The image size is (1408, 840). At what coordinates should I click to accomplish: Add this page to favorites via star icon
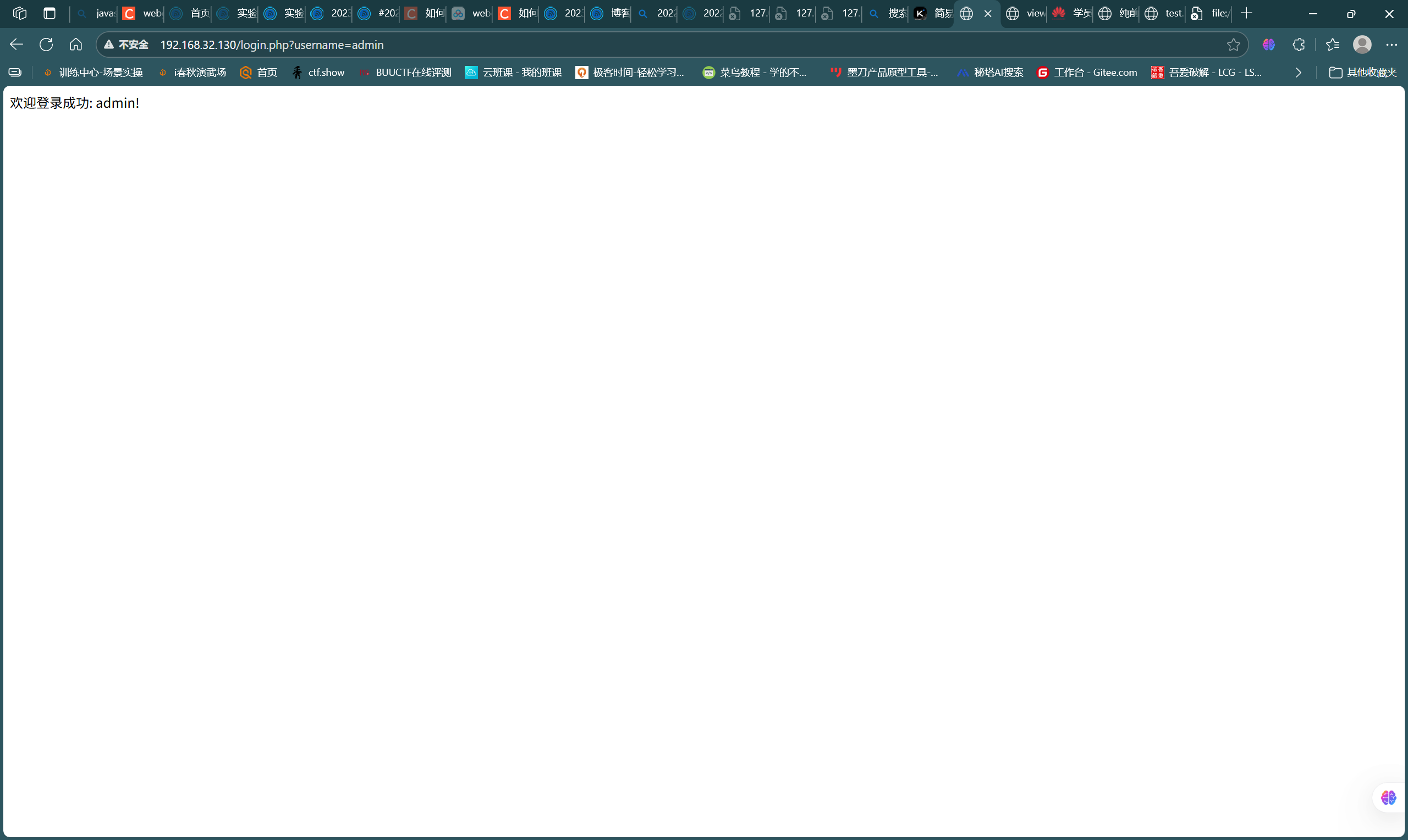pos(1233,45)
